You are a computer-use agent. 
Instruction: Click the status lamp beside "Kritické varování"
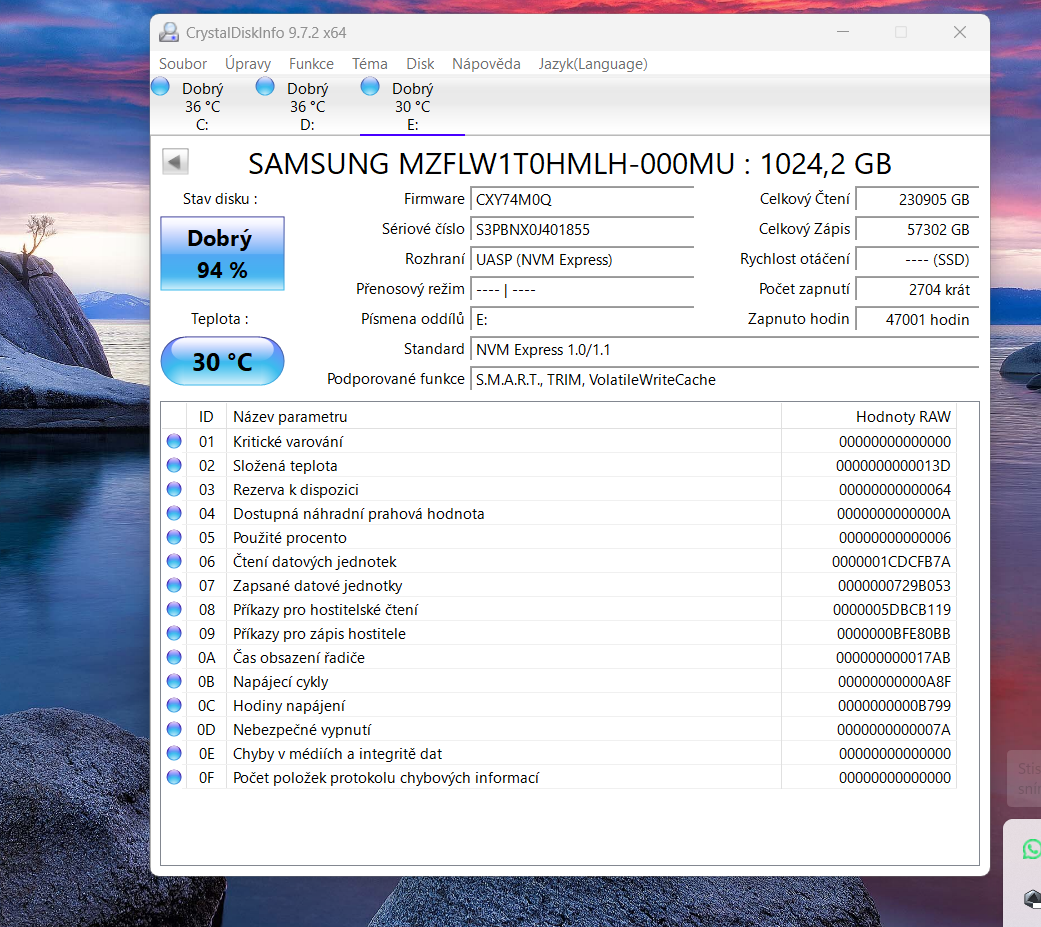(173, 441)
